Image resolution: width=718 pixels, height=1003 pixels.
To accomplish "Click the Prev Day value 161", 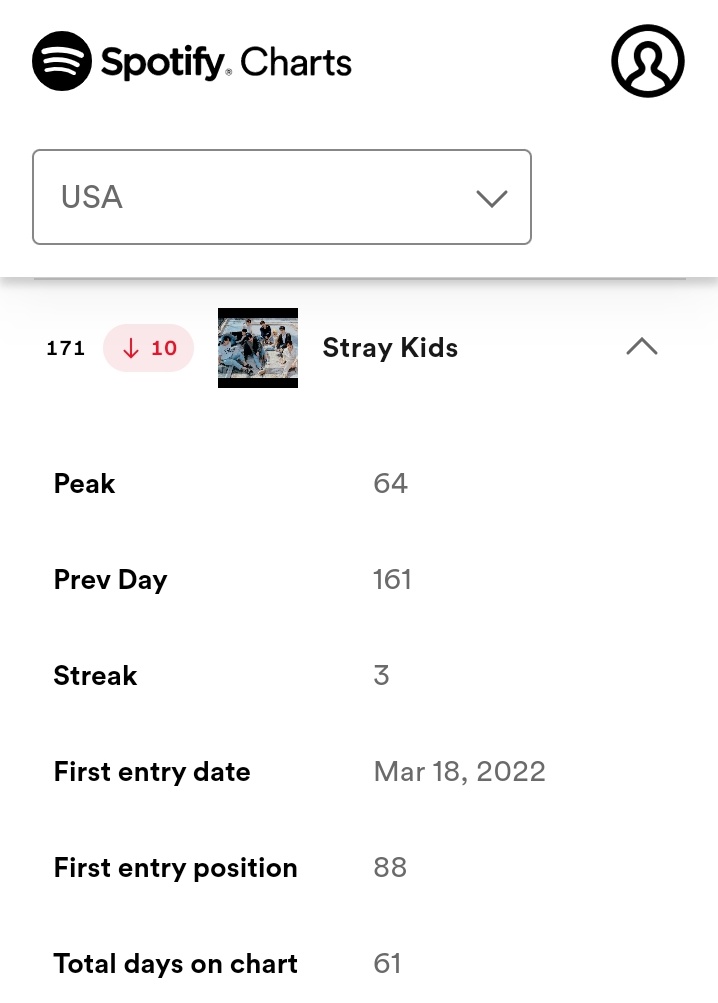I will tap(392, 580).
